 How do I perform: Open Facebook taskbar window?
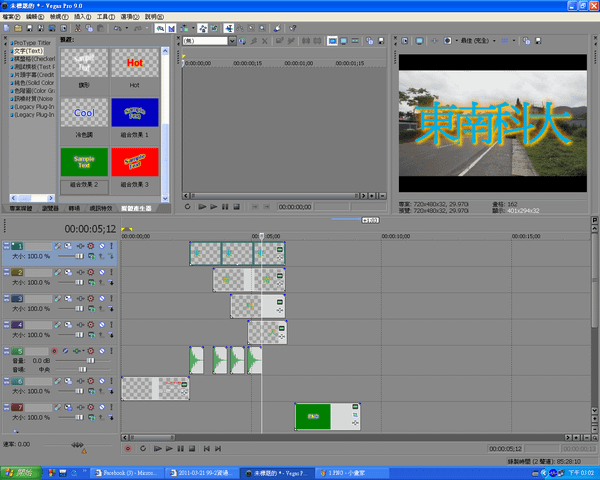tap(127, 473)
